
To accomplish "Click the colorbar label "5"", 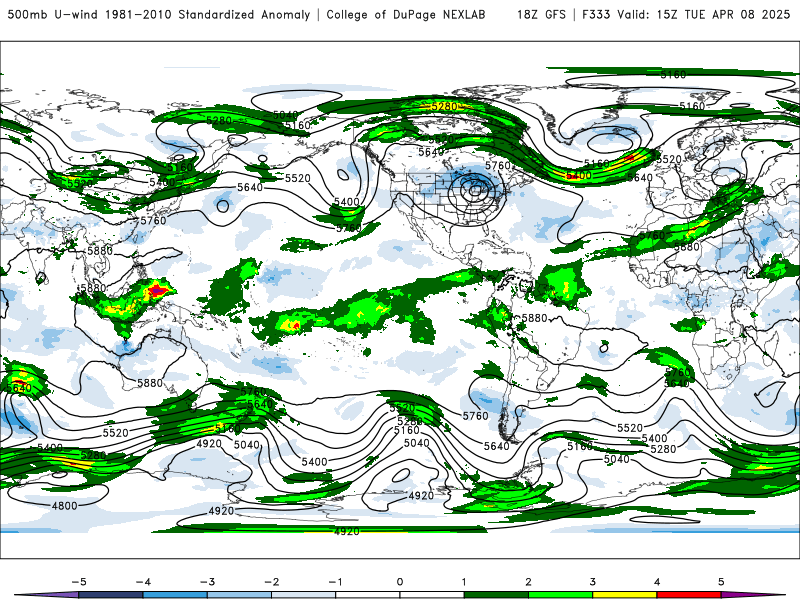I will click(721, 582).
